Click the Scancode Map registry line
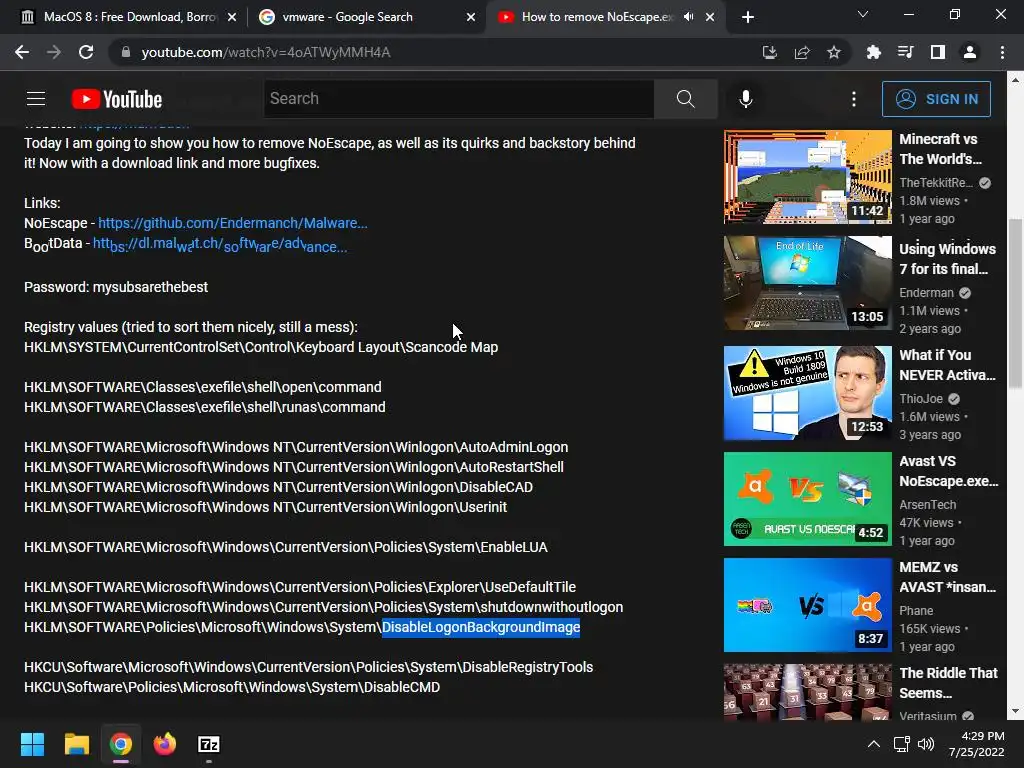Image resolution: width=1024 pixels, height=768 pixels. (261, 347)
